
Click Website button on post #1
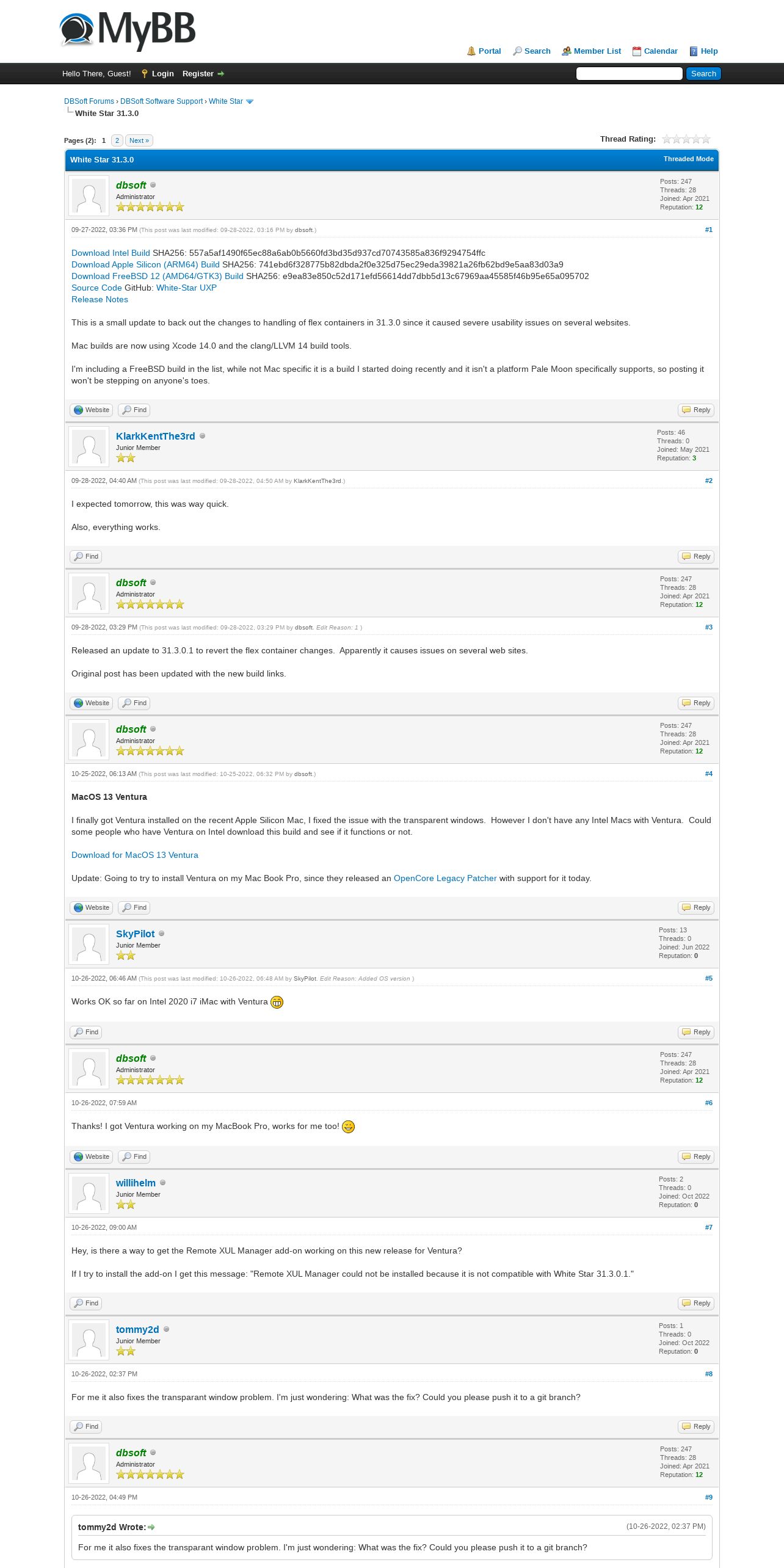point(92,410)
